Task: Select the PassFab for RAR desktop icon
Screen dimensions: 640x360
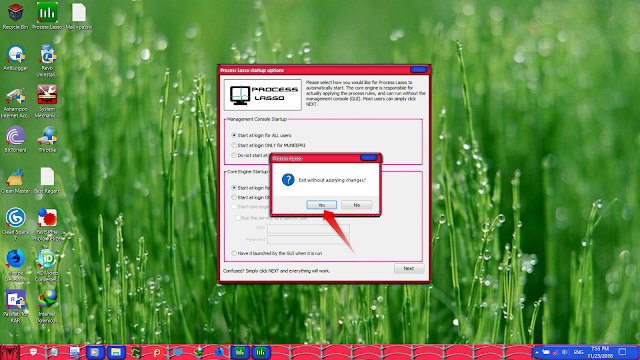Action: point(16,306)
